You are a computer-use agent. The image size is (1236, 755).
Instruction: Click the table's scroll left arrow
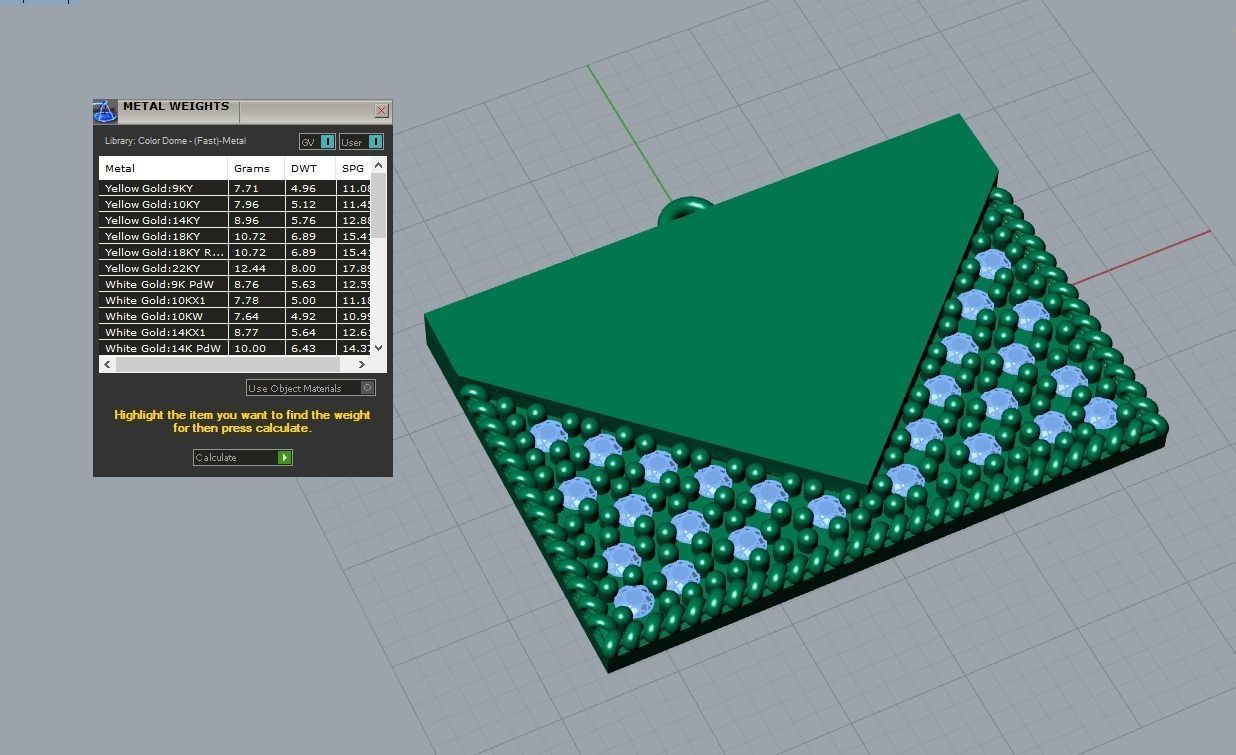click(x=108, y=364)
